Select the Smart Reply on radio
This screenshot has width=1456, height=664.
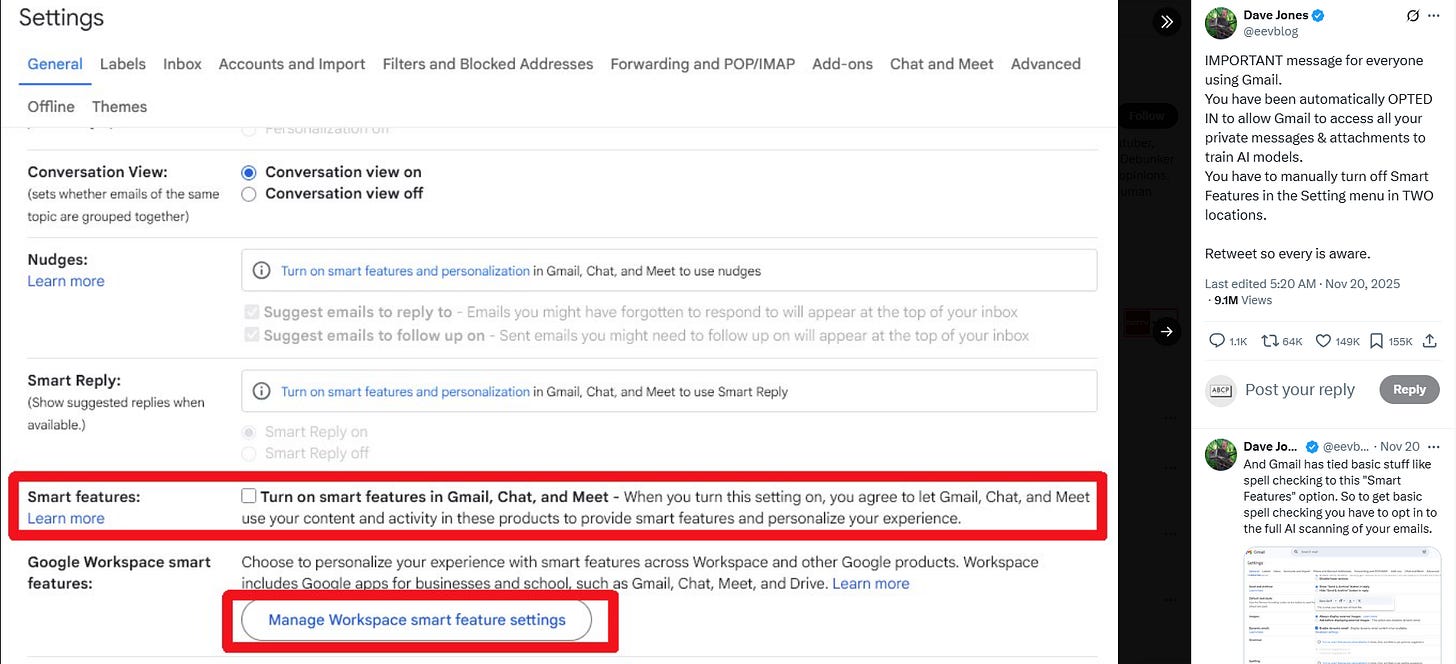point(249,432)
